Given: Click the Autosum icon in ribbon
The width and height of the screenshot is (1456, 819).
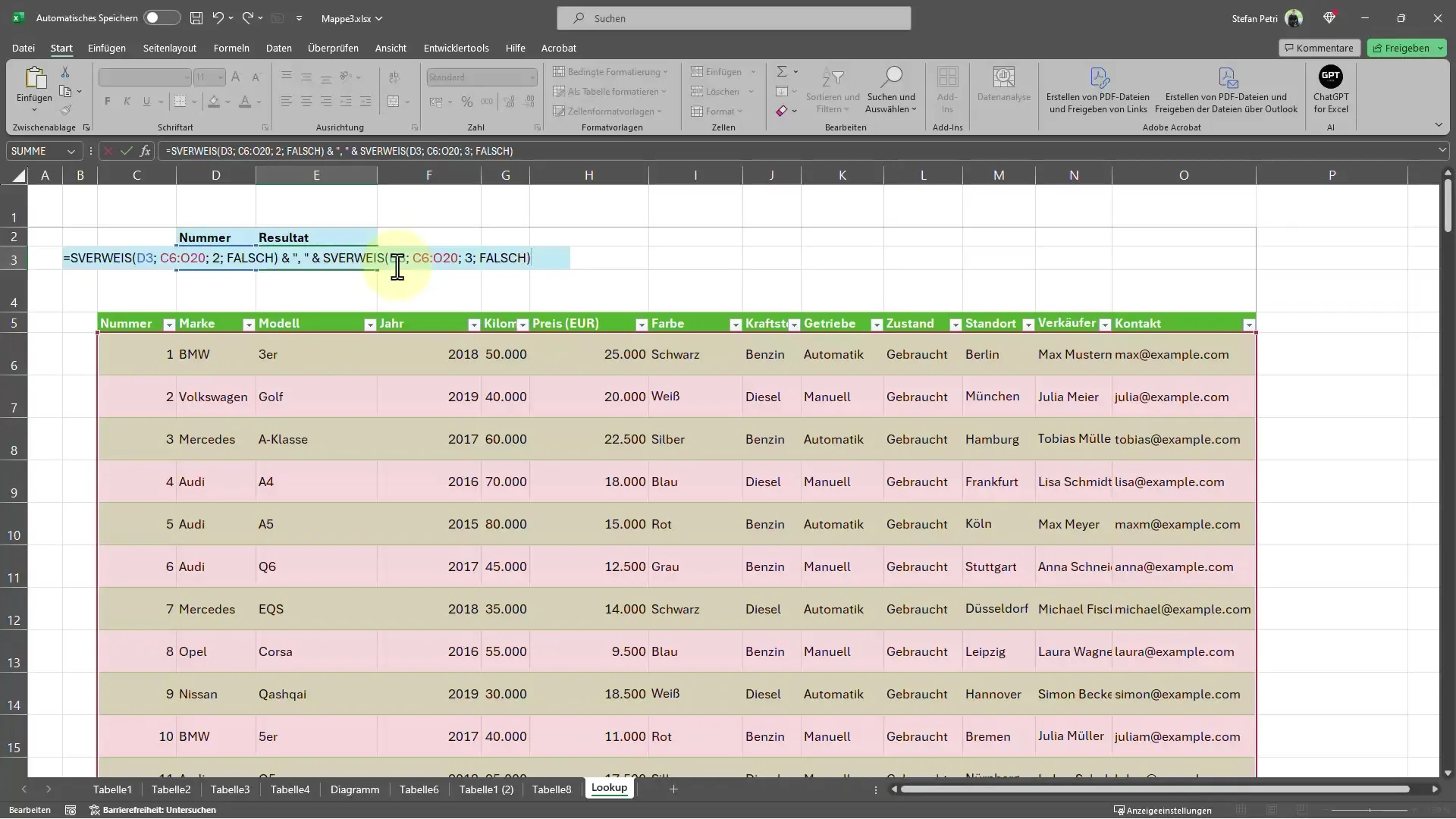Looking at the screenshot, I should 783,71.
